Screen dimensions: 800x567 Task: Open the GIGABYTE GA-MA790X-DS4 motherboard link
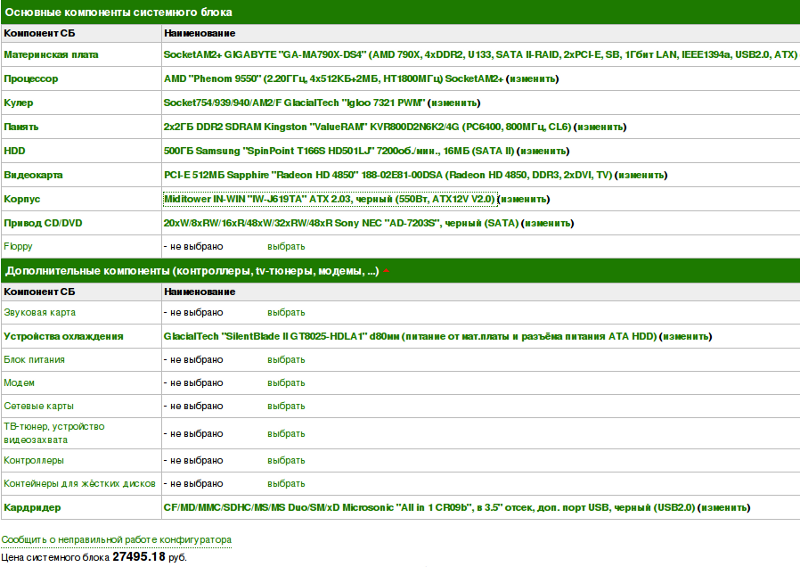point(480,55)
